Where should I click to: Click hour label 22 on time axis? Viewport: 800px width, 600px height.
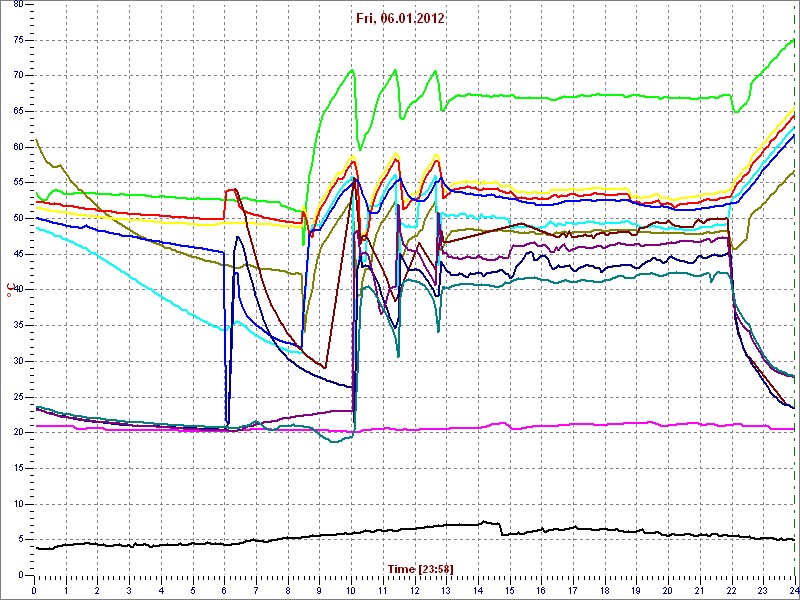(732, 589)
